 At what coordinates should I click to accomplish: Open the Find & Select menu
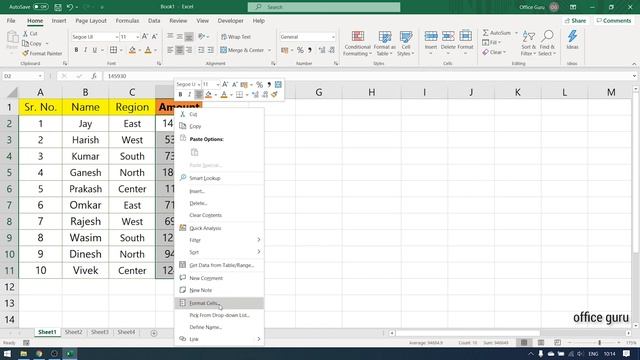click(547, 43)
